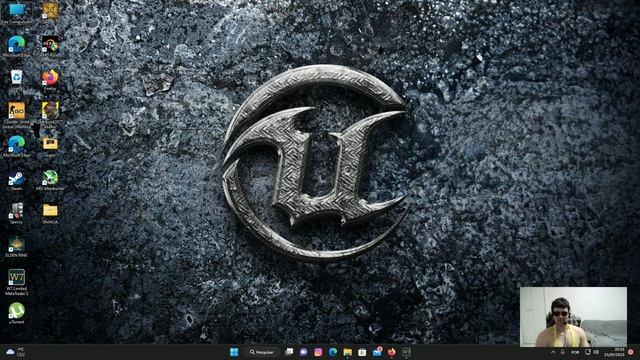
Task: Expand the hidden tray icons chevron
Action: (x=553, y=352)
